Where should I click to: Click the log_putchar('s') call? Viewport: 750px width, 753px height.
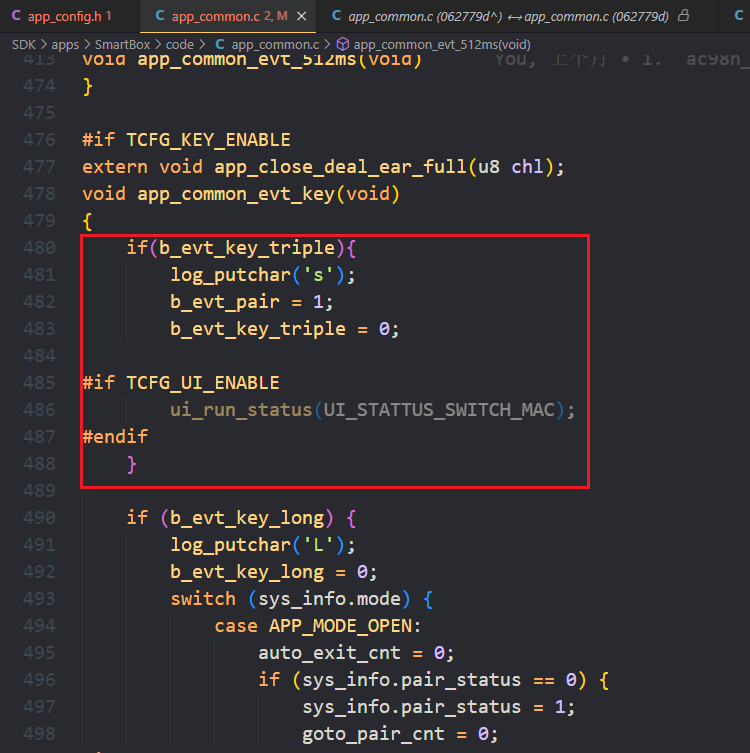(x=263, y=275)
